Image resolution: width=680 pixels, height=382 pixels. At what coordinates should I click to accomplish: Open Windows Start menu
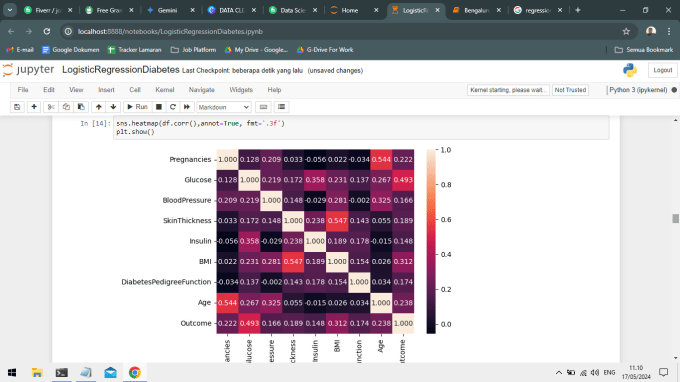pos(12,372)
